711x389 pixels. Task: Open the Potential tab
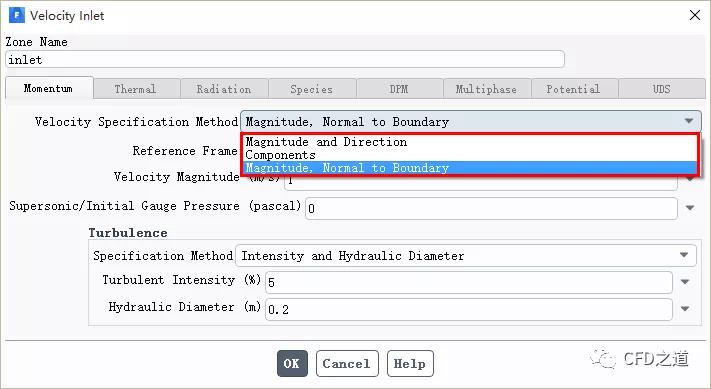(574, 88)
